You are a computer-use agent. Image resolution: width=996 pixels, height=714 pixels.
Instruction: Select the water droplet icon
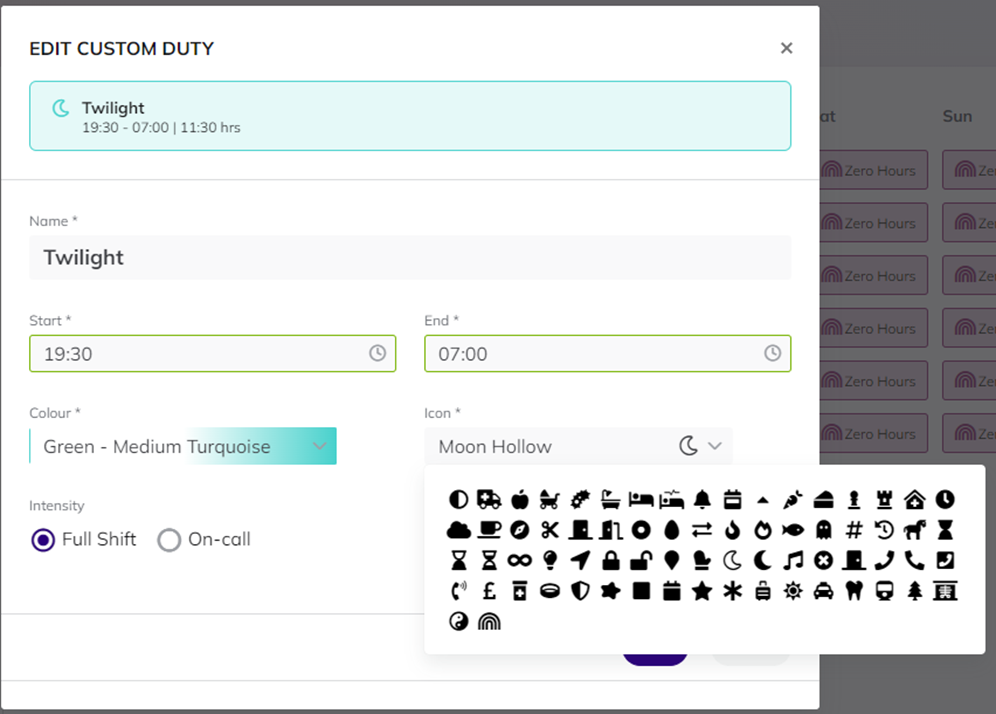tap(671, 530)
